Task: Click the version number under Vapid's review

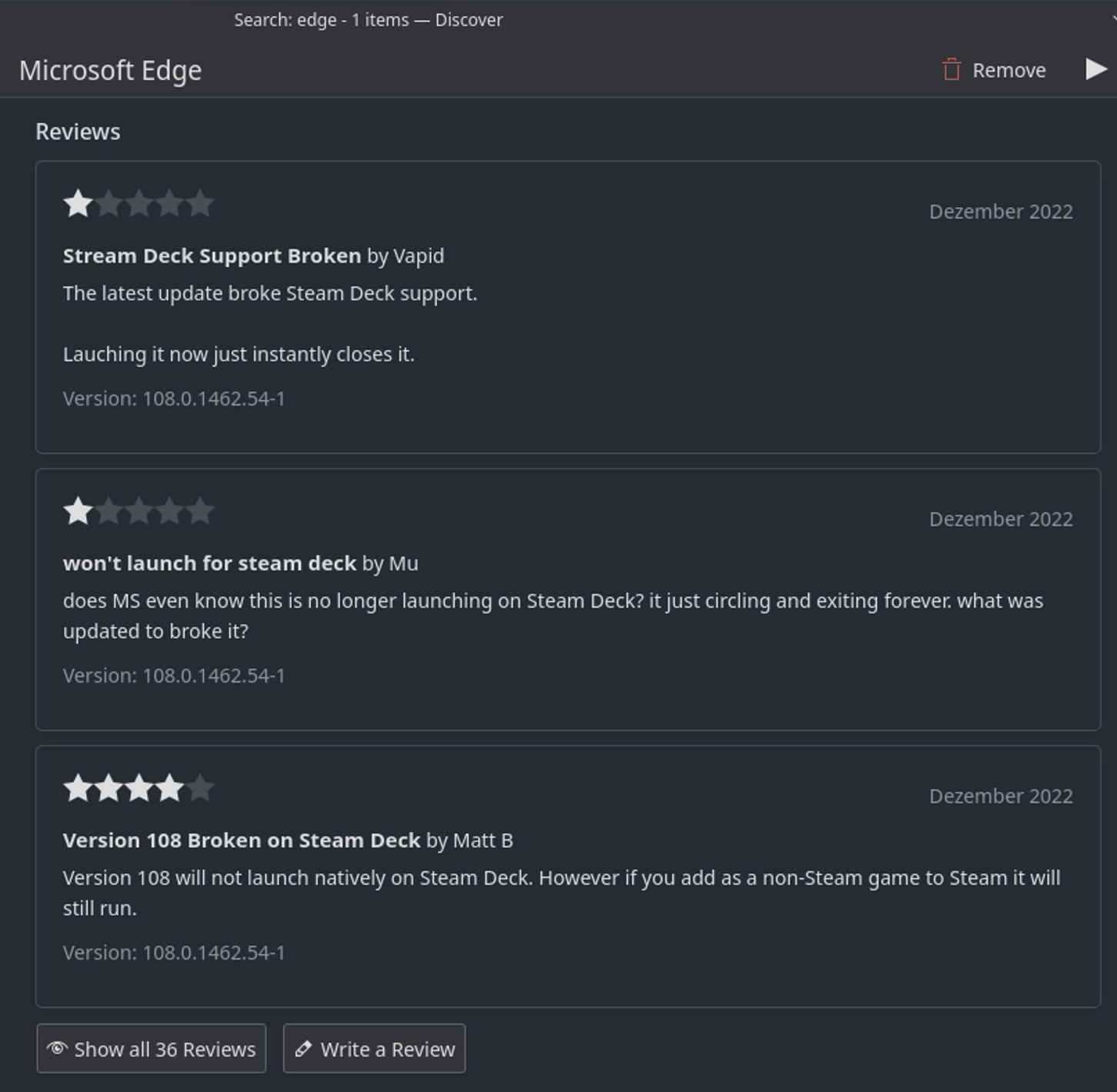Action: 174,399
